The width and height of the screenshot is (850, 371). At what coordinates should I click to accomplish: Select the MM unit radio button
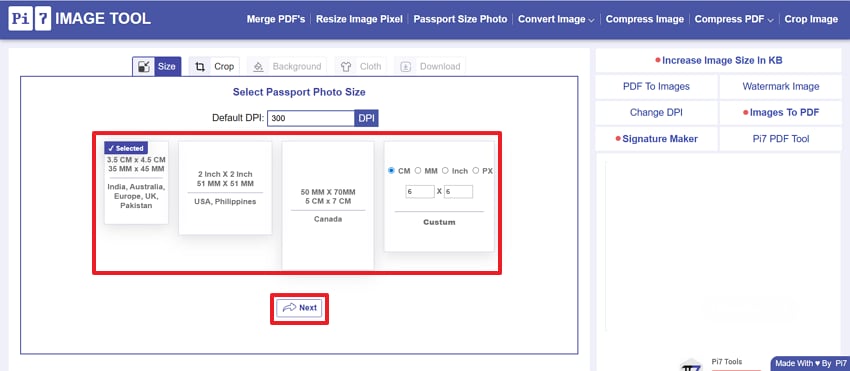tap(418, 170)
